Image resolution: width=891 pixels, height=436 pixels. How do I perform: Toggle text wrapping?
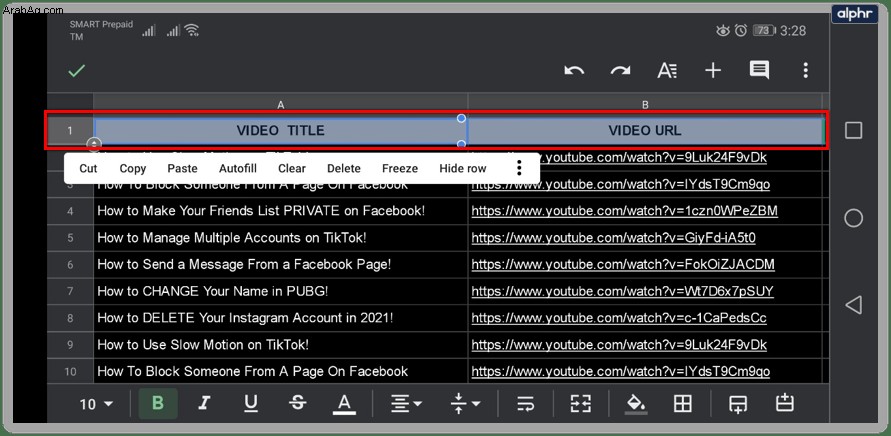[526, 404]
